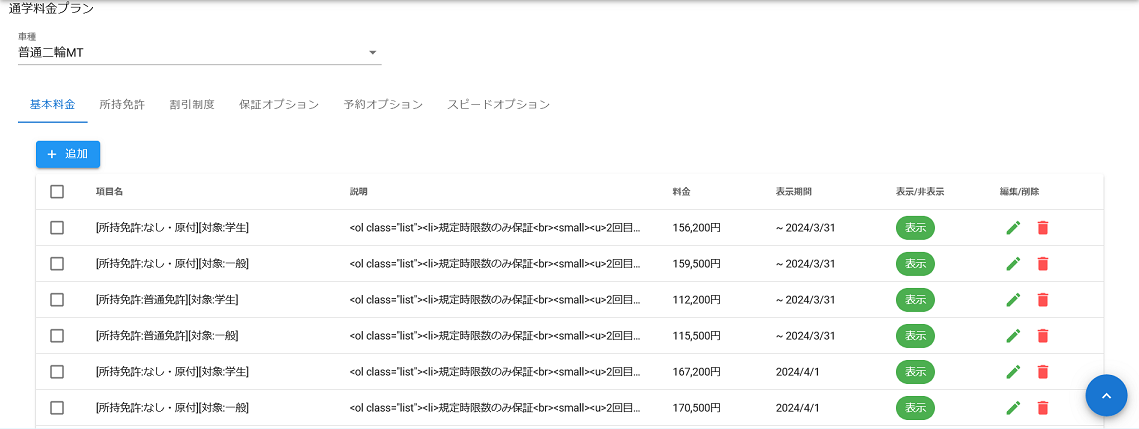Viewport: 1139px width, 429px height.
Task: Select the スピードオプション tab
Action: point(498,104)
